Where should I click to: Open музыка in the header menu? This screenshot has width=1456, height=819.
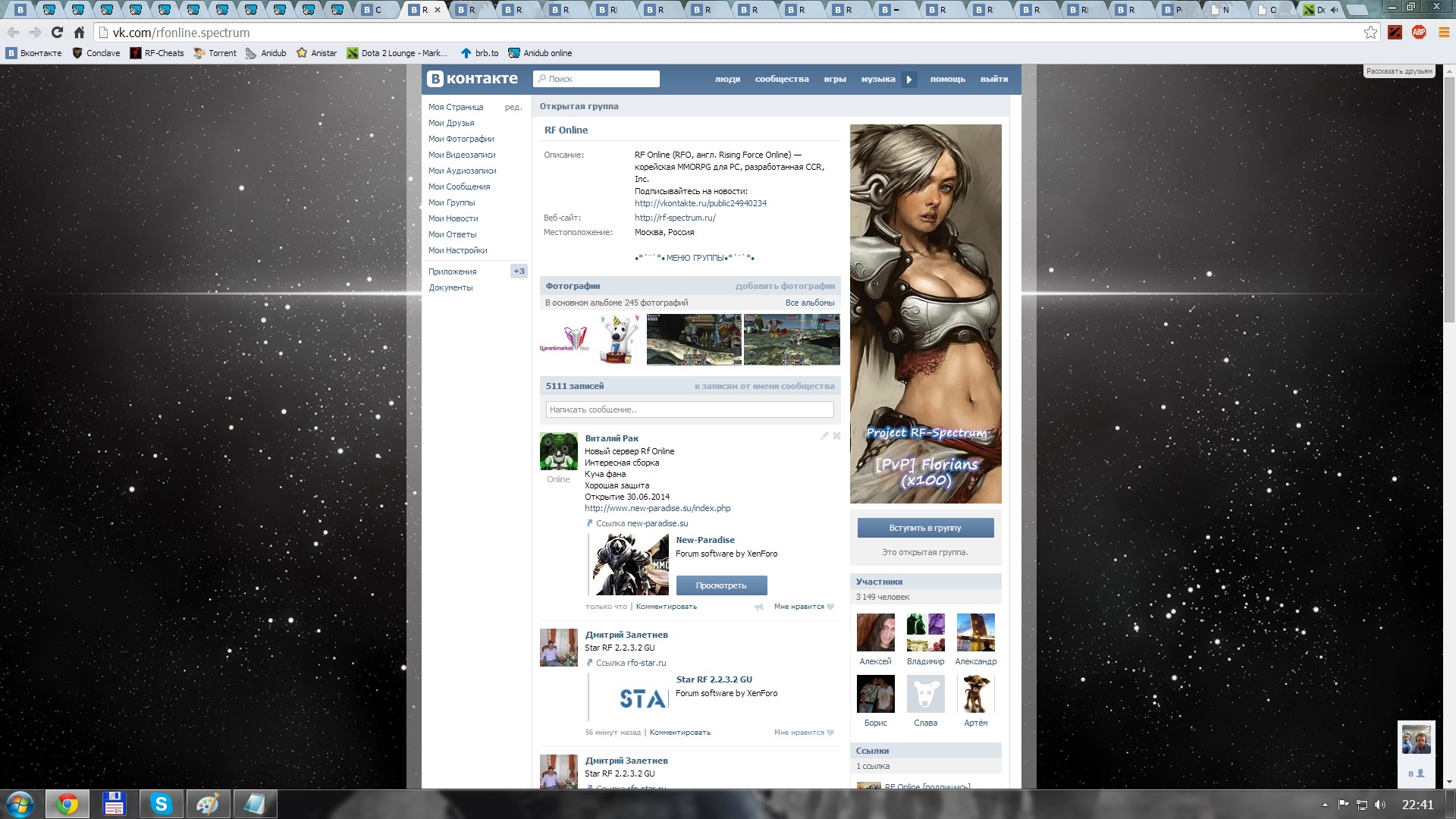click(x=878, y=79)
